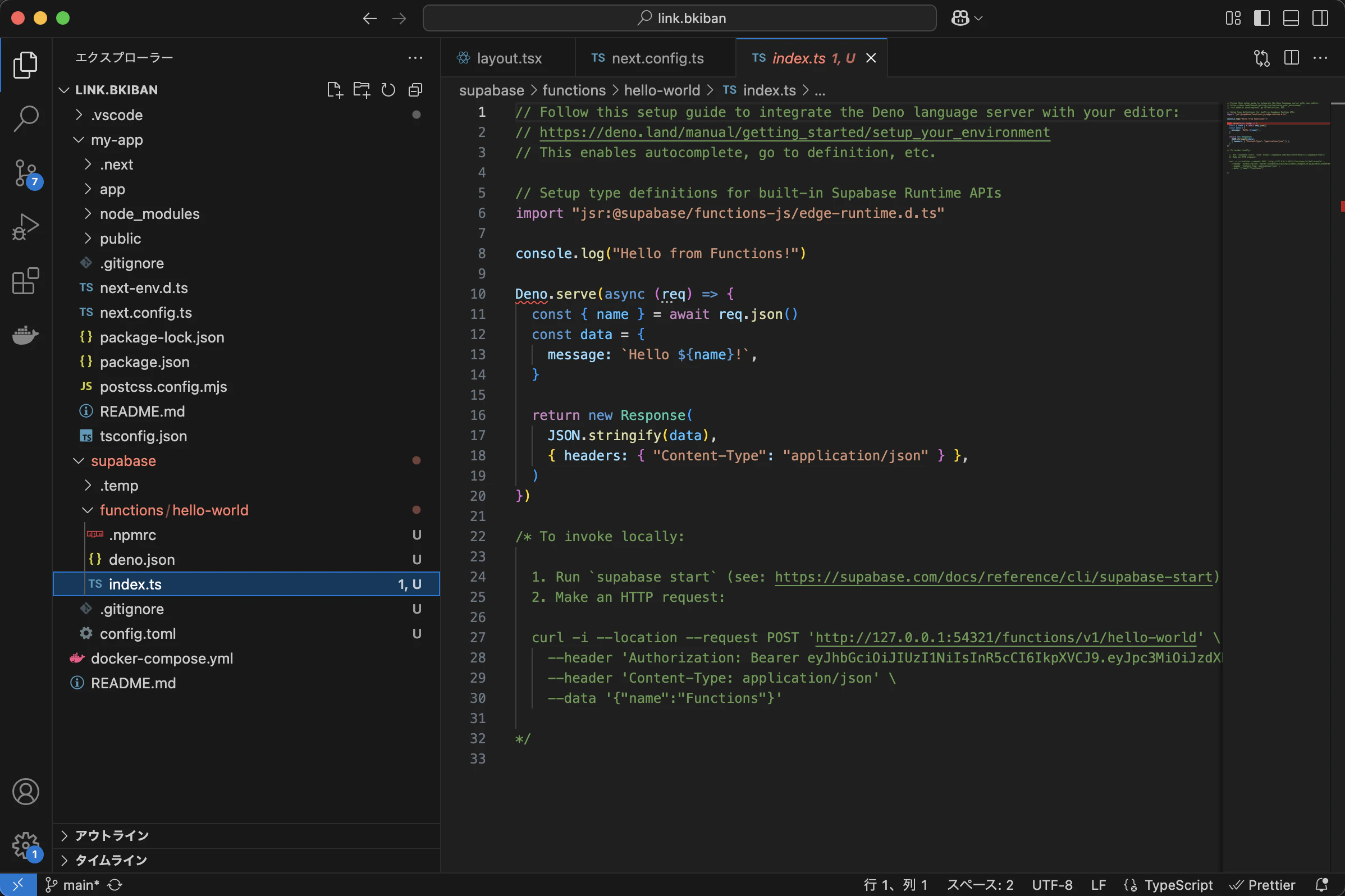The image size is (1345, 896).
Task: Open explorer panel more actions menu
Action: [x=415, y=58]
